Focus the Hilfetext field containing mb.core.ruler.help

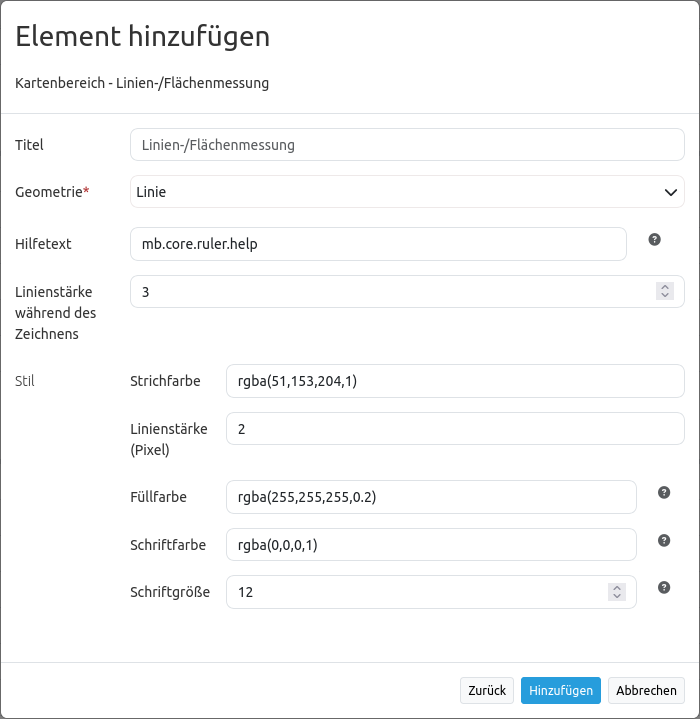tap(378, 244)
